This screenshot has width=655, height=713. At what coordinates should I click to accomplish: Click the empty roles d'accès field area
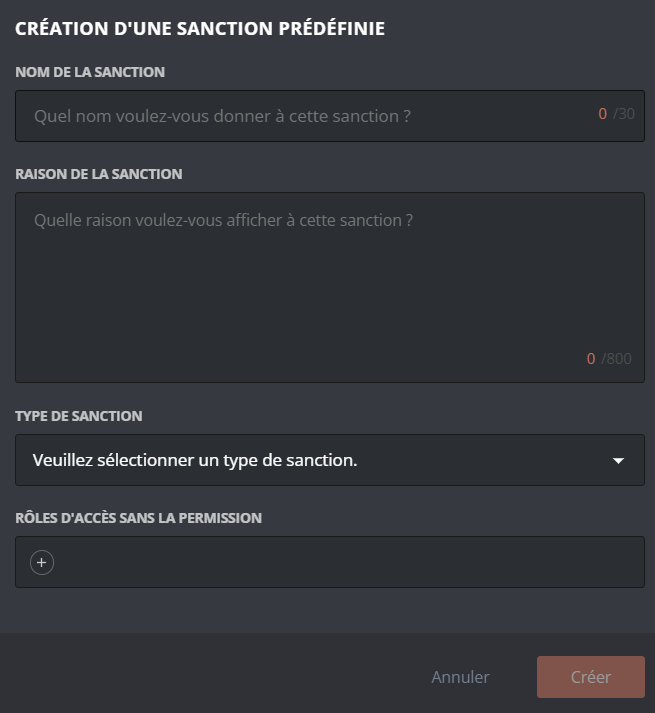click(340, 563)
